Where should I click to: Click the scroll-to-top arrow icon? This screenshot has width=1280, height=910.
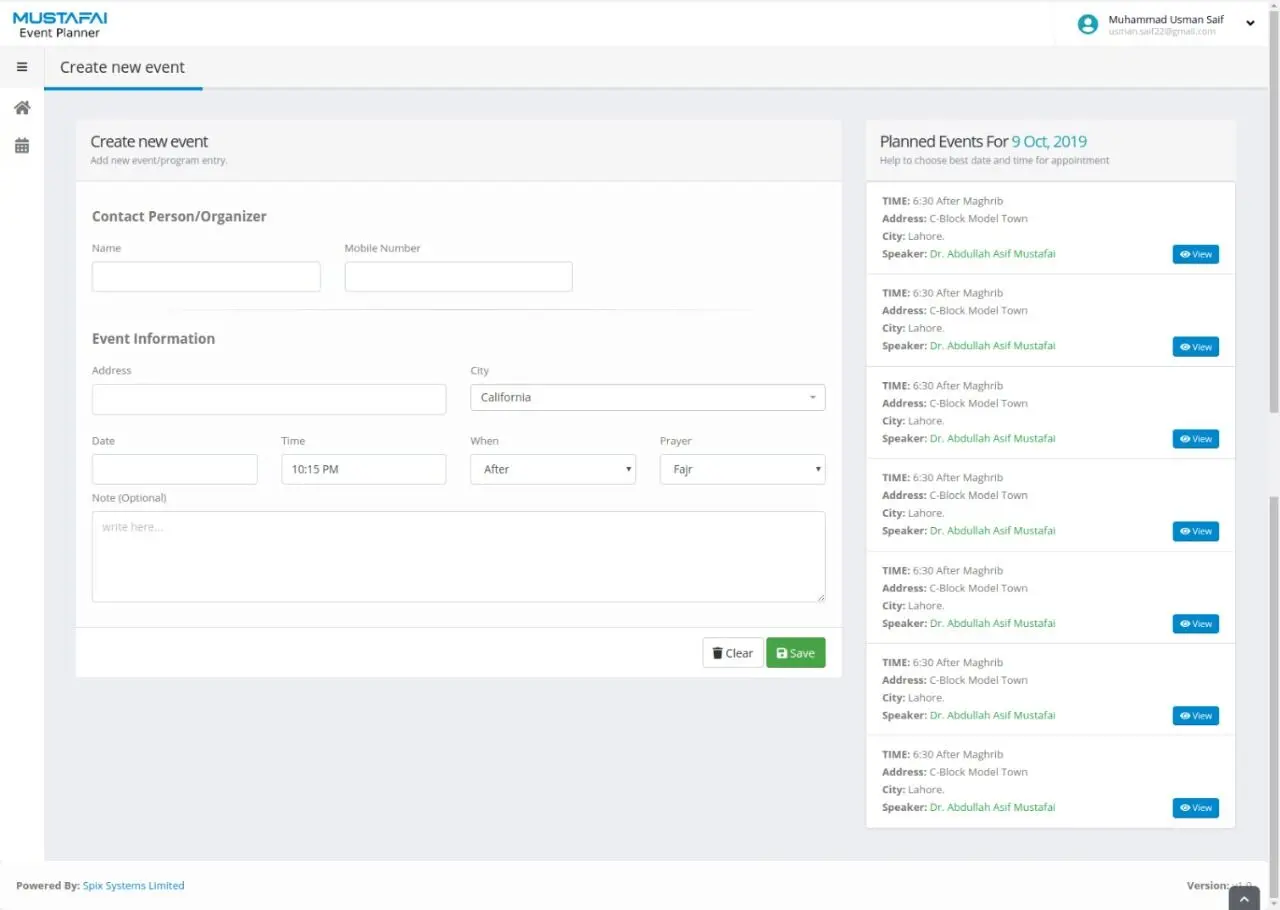tap(1244, 899)
